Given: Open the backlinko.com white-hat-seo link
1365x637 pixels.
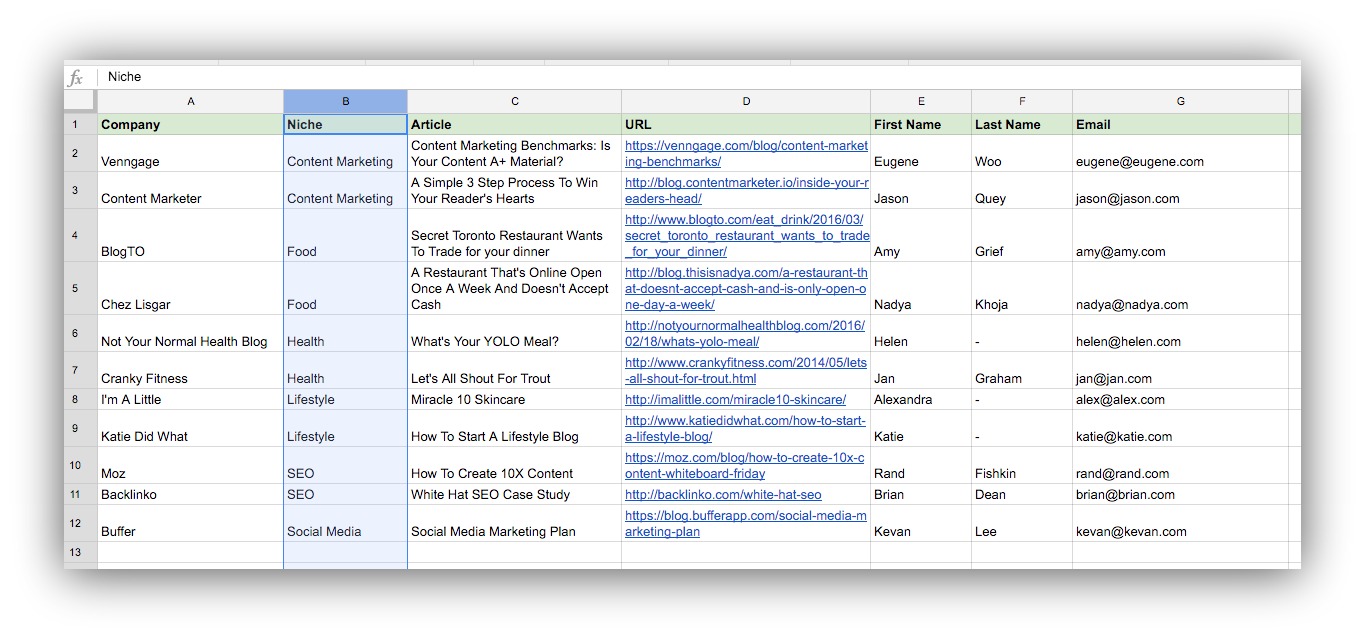Looking at the screenshot, I should point(723,495).
